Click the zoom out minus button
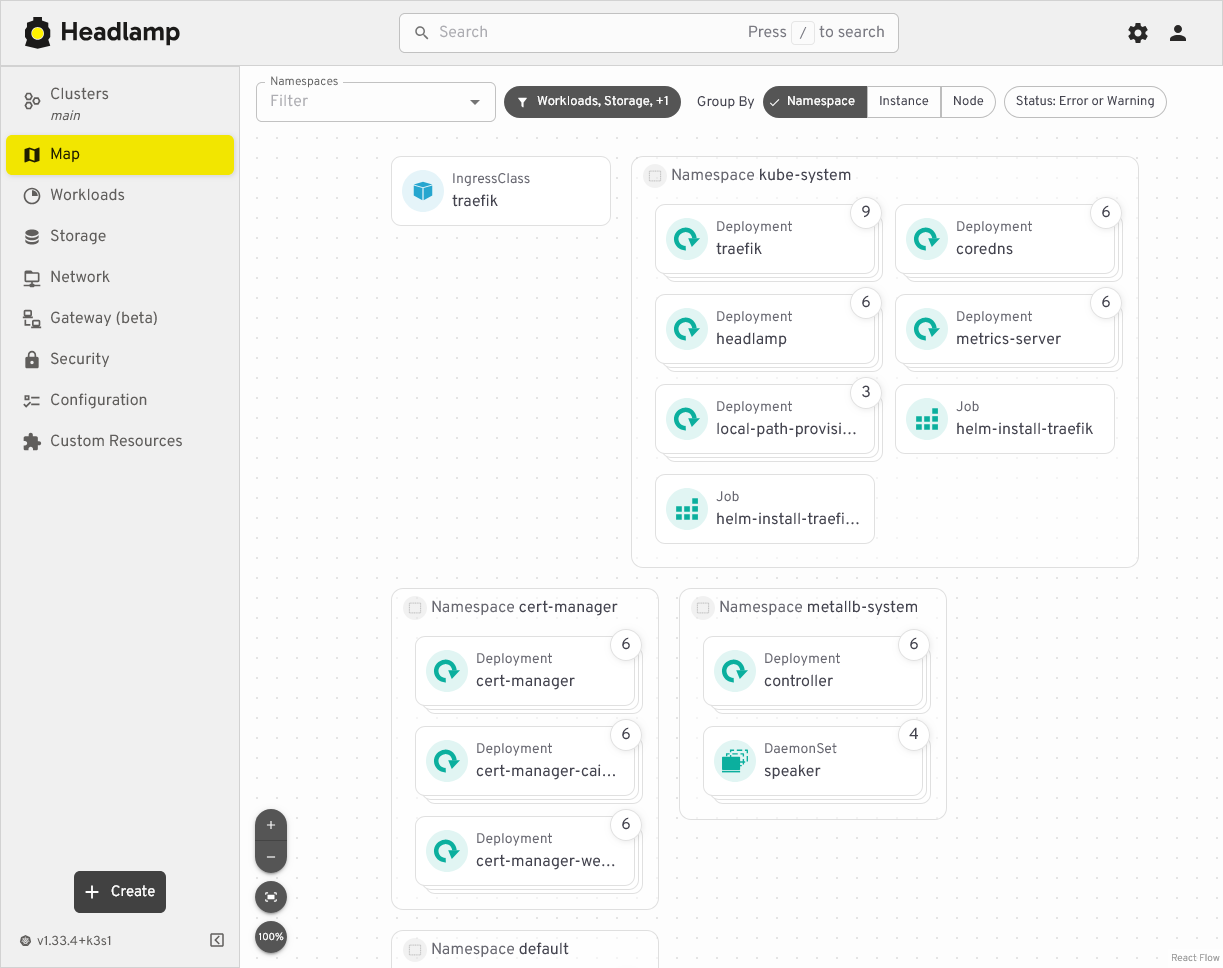Image resolution: width=1223 pixels, height=968 pixels. coord(271,857)
